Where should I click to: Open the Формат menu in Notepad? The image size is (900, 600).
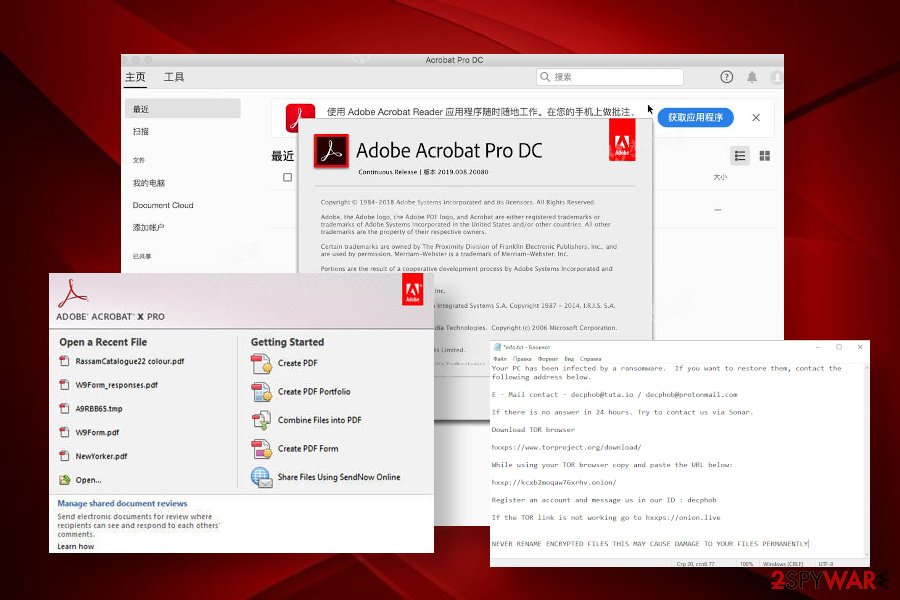click(548, 359)
